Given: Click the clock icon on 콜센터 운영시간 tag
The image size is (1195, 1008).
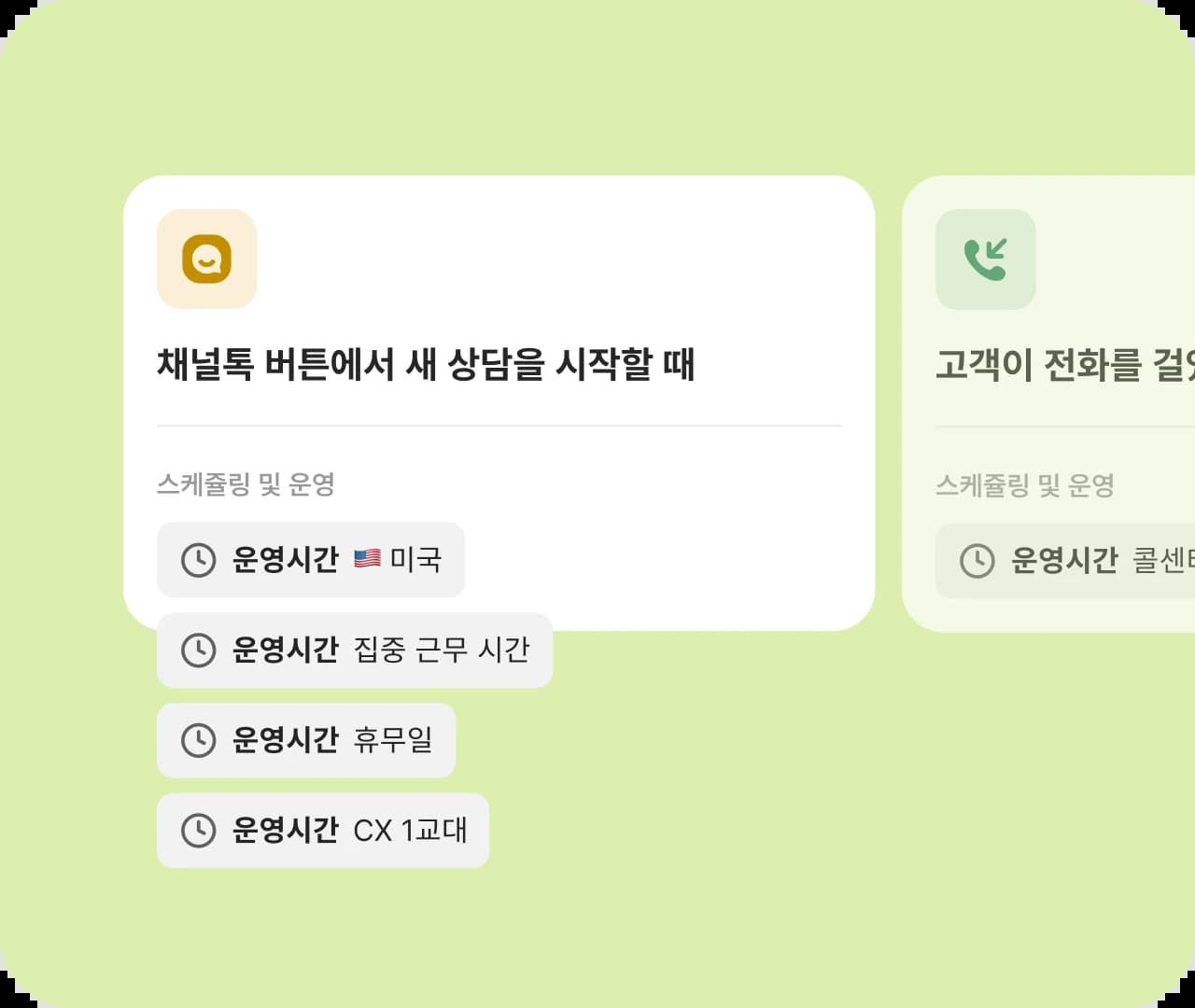Looking at the screenshot, I should (977, 561).
